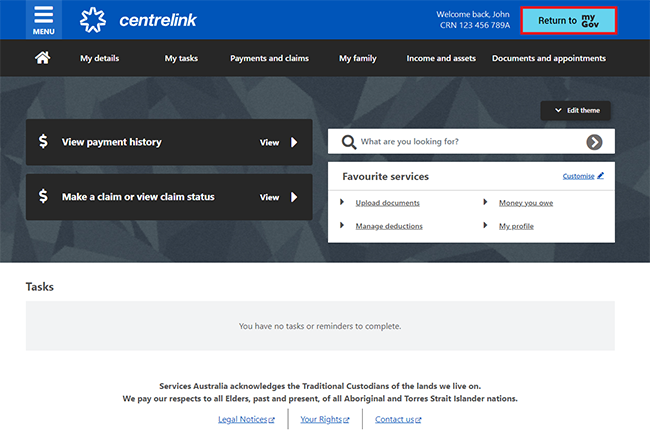Click the Manage deductions link

[x=389, y=226]
